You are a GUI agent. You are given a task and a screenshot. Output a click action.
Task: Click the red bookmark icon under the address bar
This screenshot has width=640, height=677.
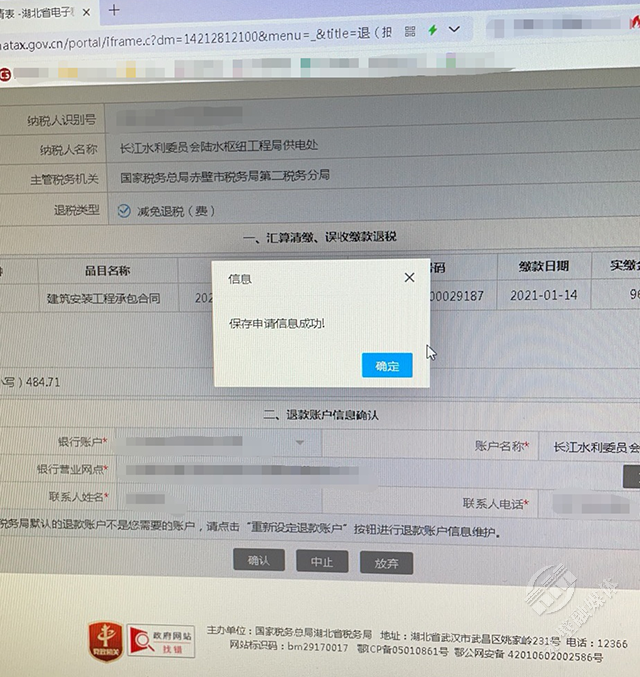click(x=5, y=75)
